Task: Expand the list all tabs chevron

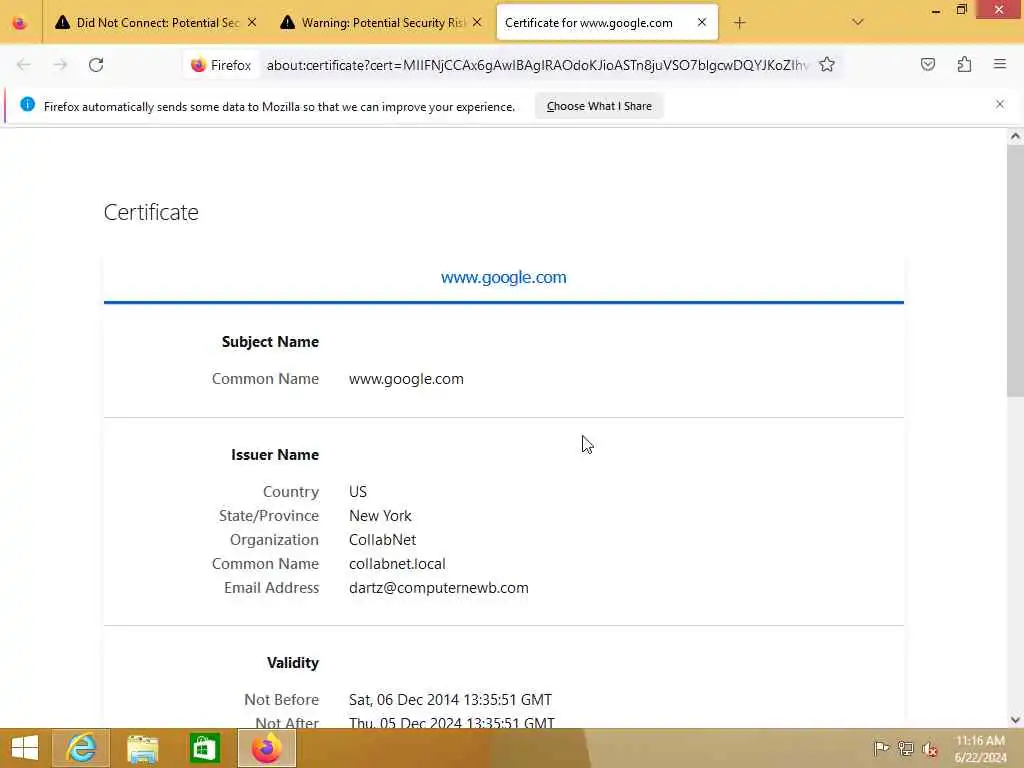Action: (858, 23)
